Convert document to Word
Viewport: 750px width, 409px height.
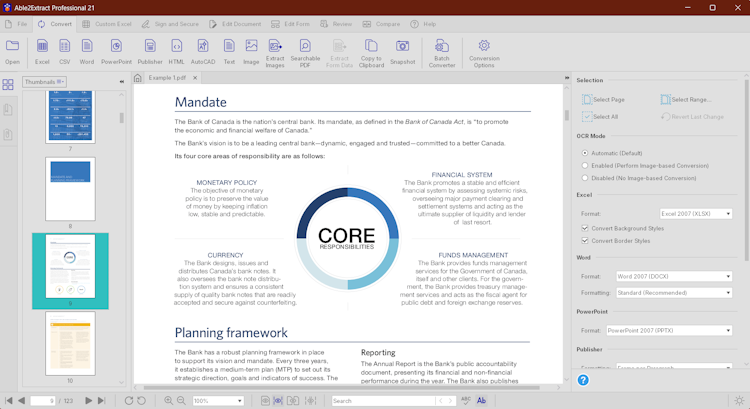[x=87, y=46]
